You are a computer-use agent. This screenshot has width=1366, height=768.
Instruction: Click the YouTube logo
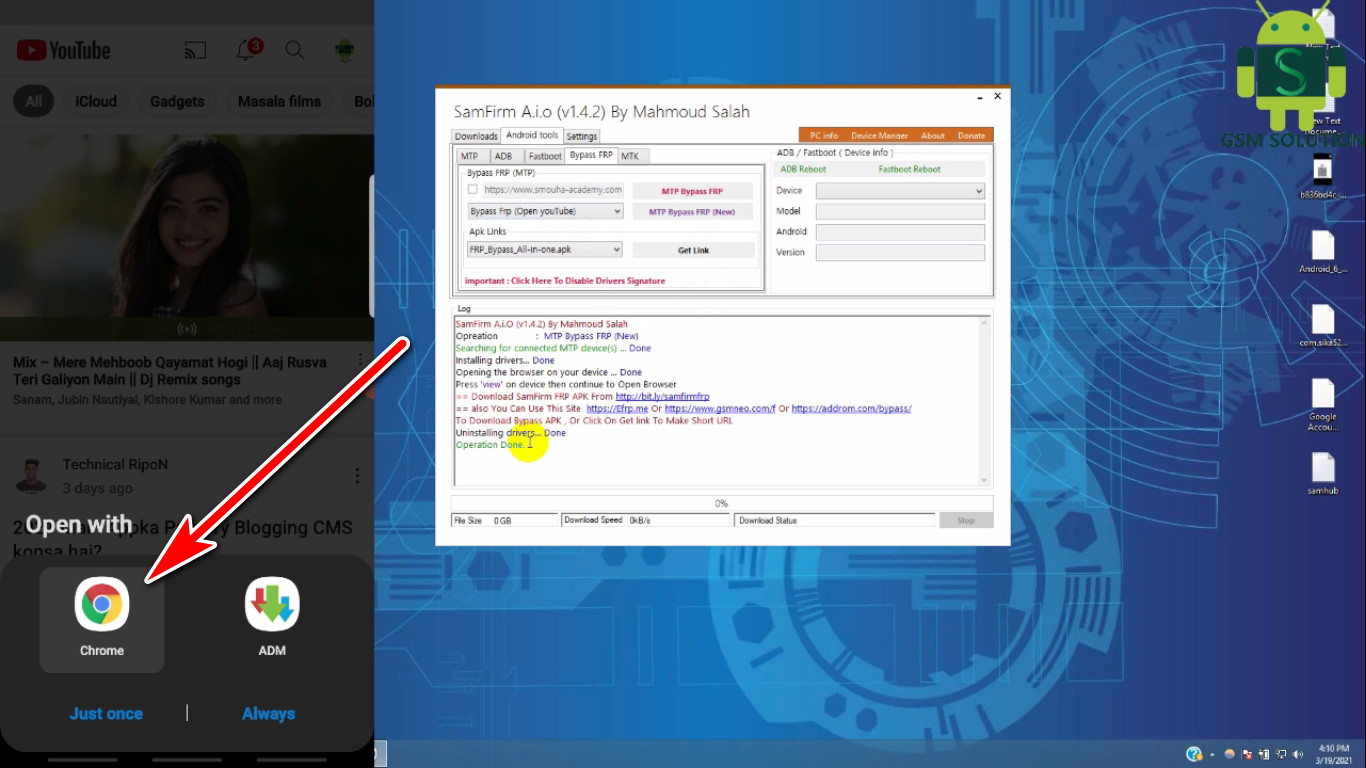pyautogui.click(x=63, y=49)
